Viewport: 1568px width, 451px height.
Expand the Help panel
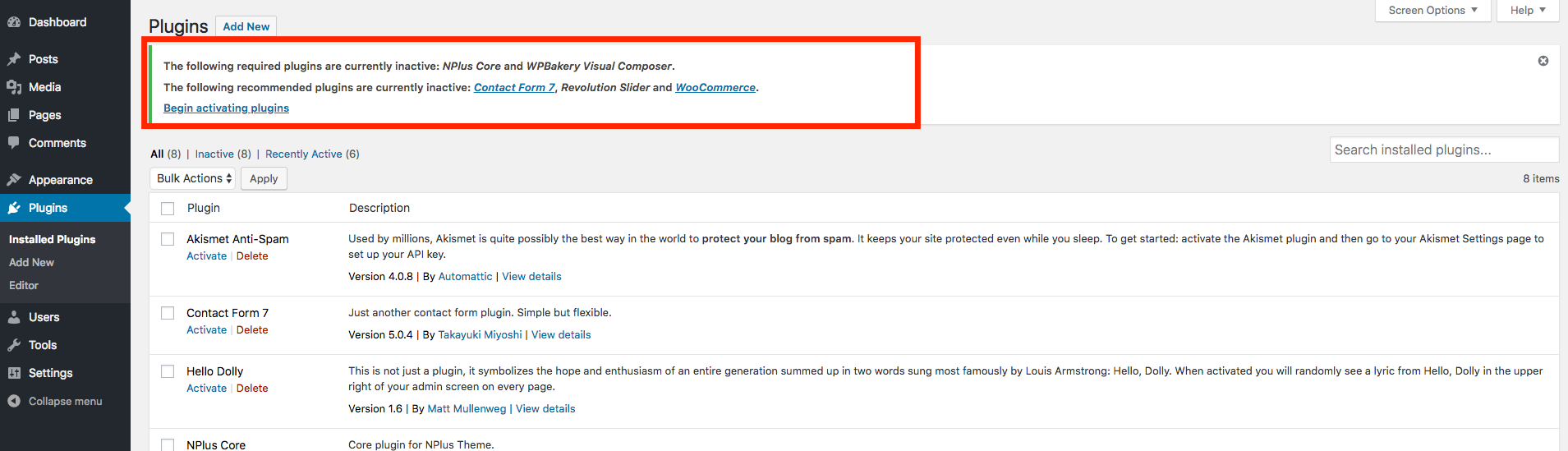pyautogui.click(x=1527, y=11)
